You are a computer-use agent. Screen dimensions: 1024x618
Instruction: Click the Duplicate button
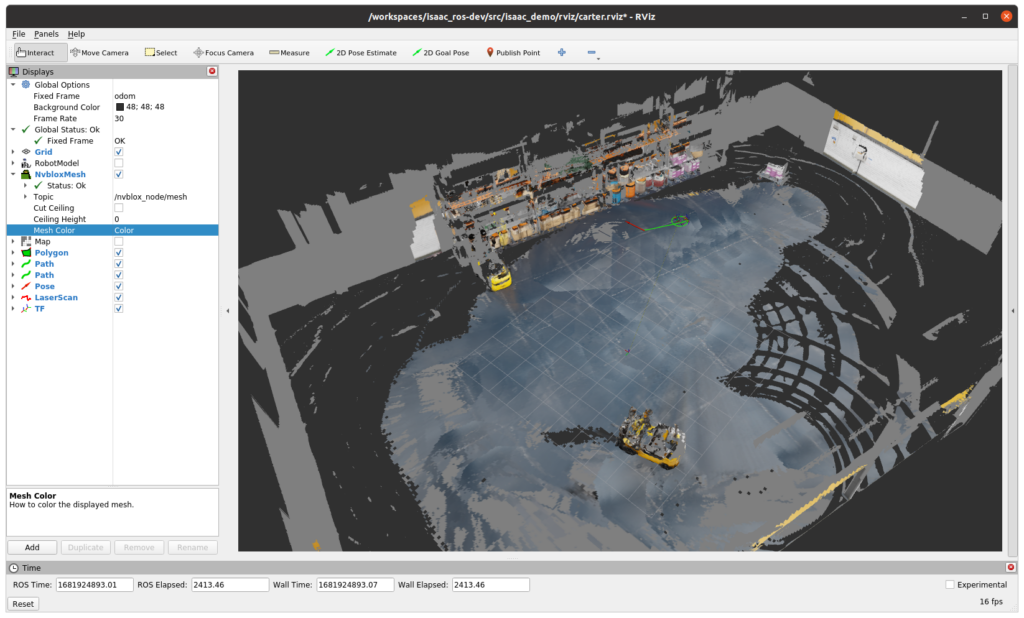coord(86,547)
